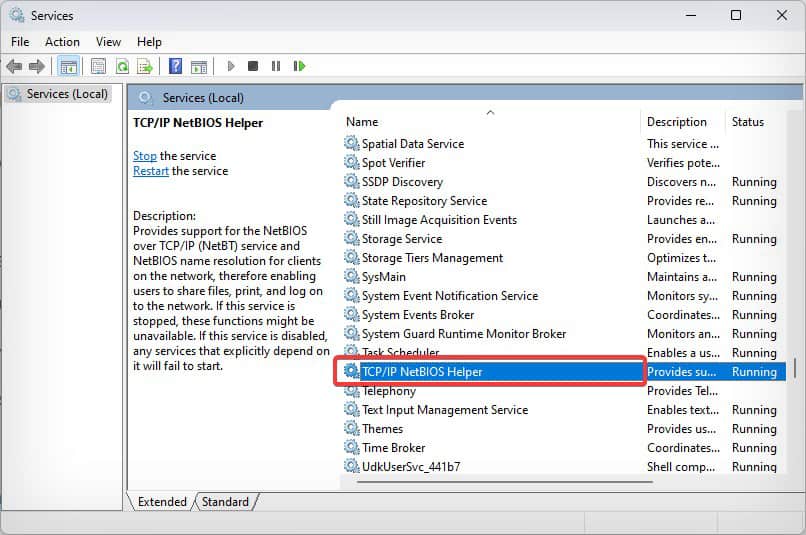Click the Export List toolbar icon
This screenshot has height=535, width=806.
pyautogui.click(x=145, y=66)
